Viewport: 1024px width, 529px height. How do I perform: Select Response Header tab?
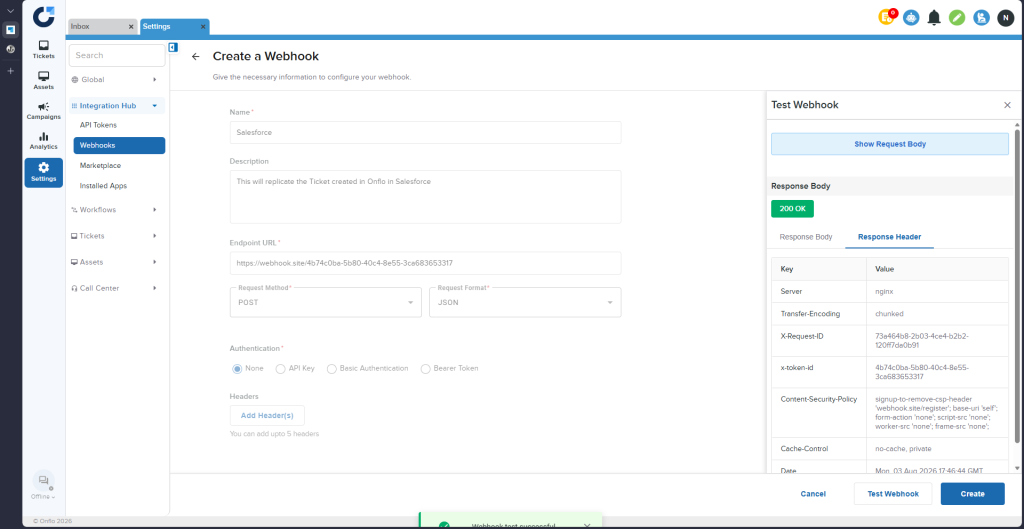click(x=889, y=237)
